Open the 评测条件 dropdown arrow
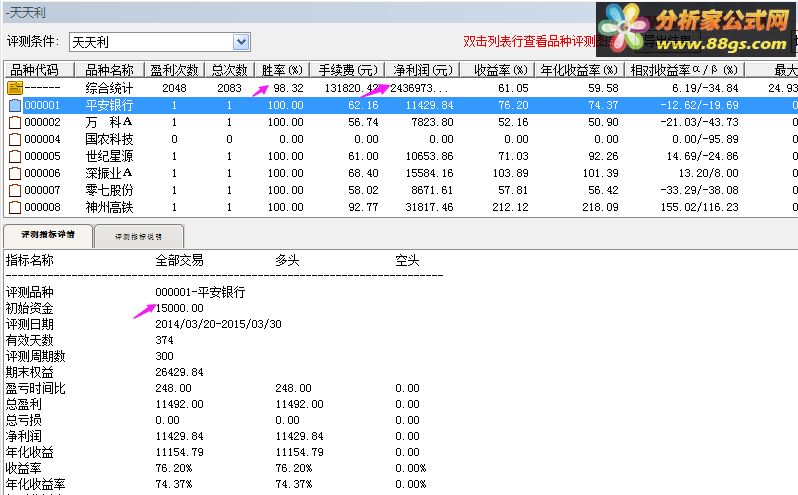This screenshot has width=798, height=495. tap(241, 42)
